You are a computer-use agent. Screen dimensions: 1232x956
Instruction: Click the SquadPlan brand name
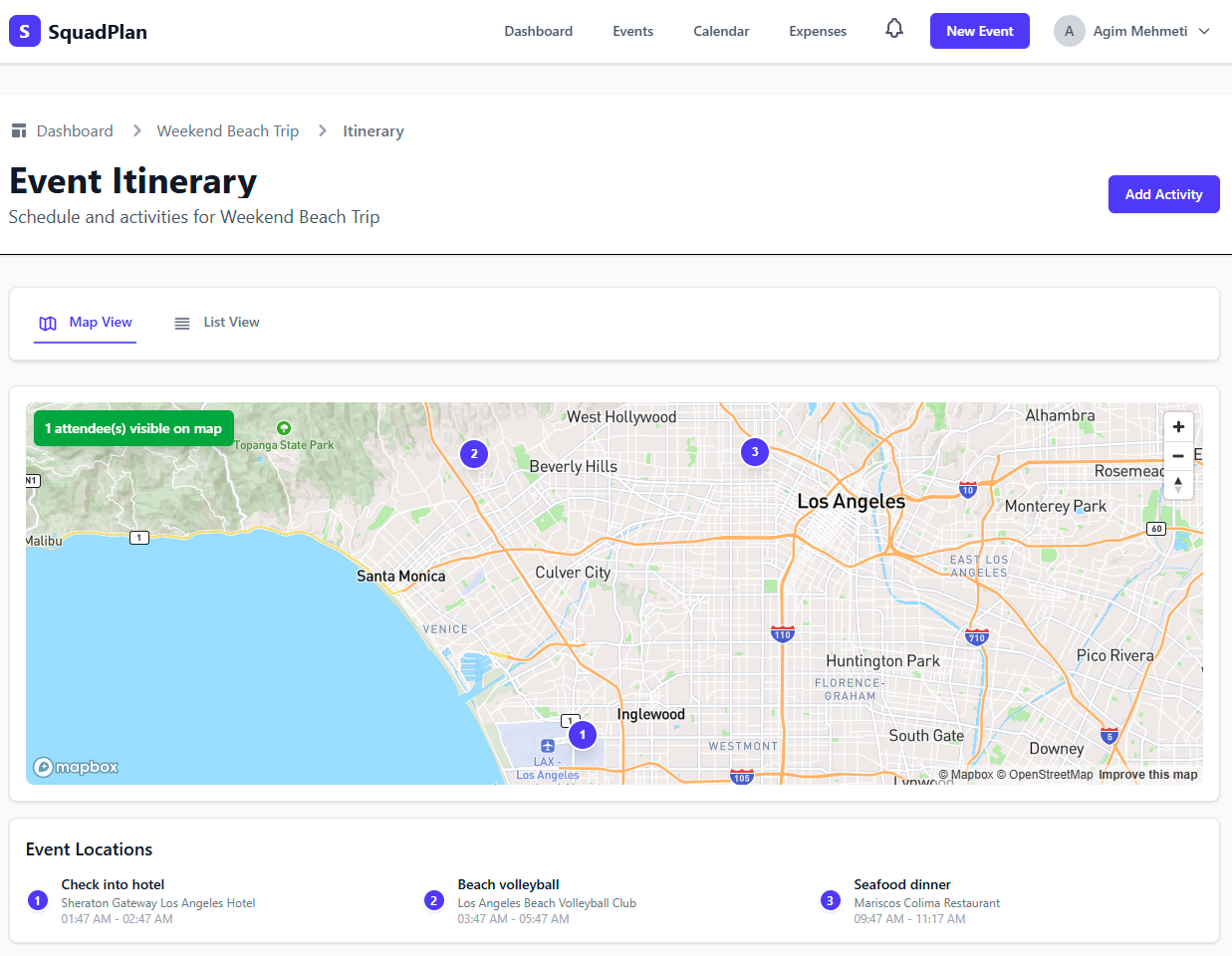tap(98, 32)
